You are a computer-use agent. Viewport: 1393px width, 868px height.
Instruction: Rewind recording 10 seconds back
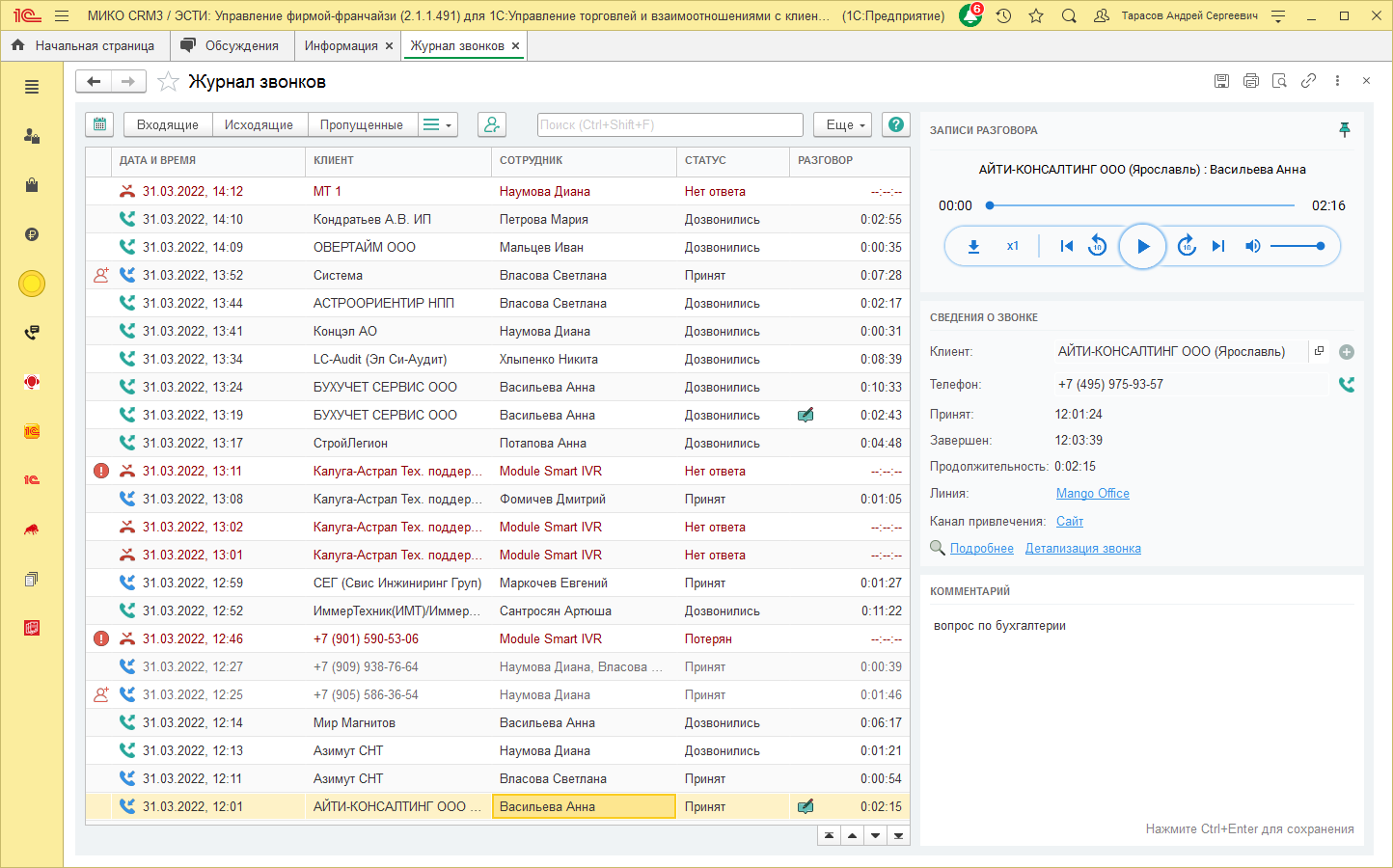point(1097,247)
